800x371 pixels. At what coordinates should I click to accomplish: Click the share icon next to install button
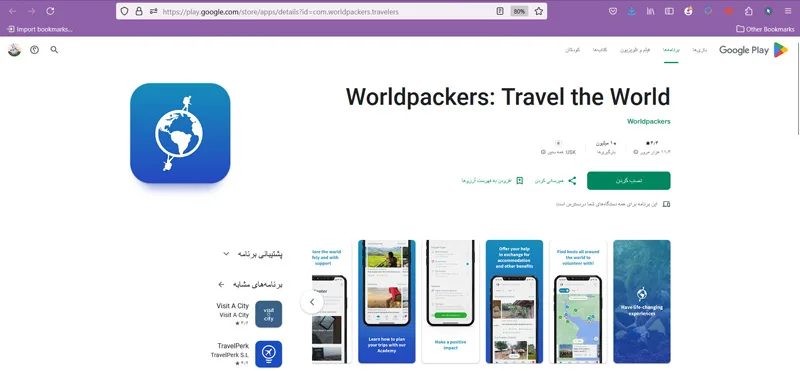point(572,181)
